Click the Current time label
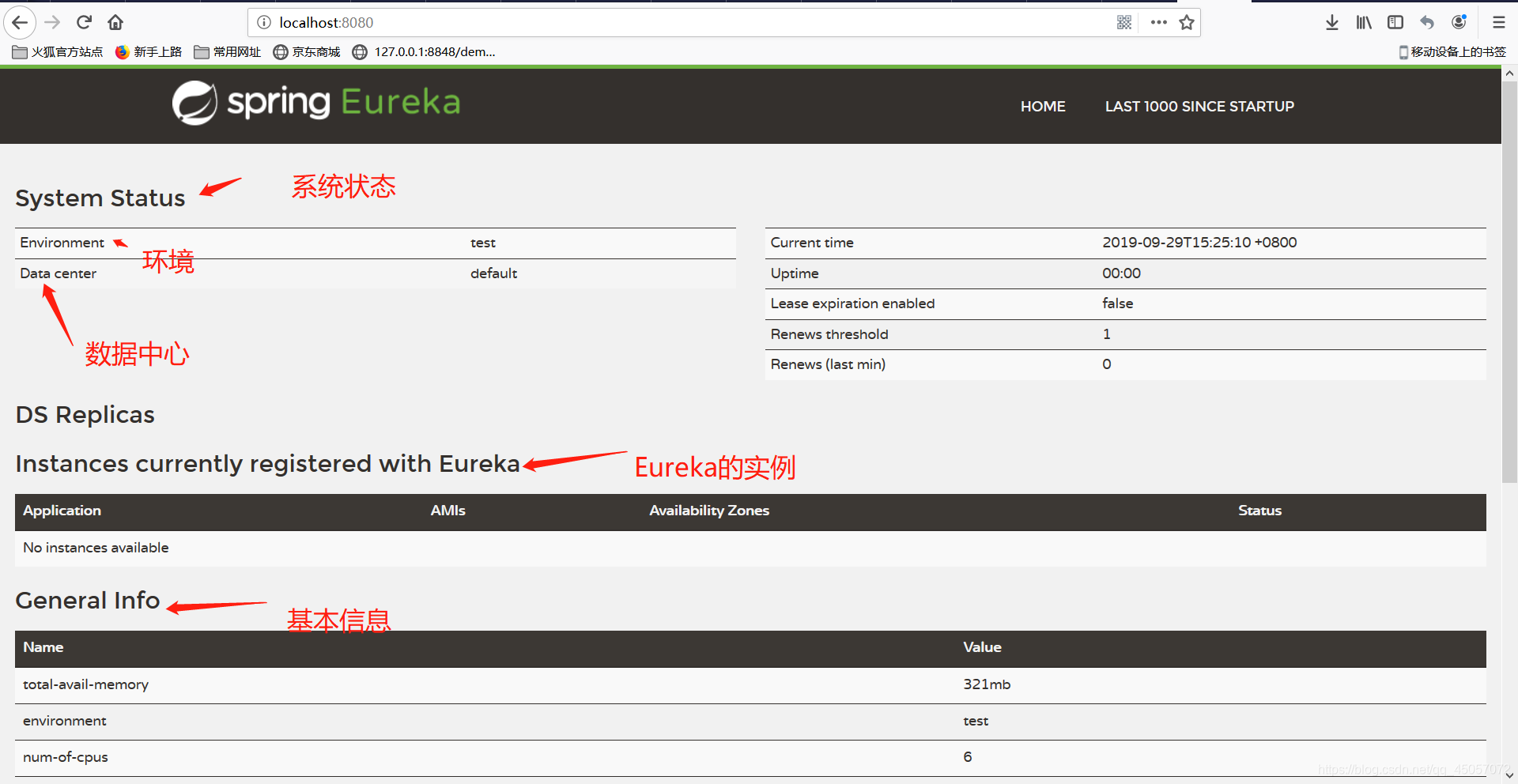The height and width of the screenshot is (784, 1518). pyautogui.click(x=812, y=243)
